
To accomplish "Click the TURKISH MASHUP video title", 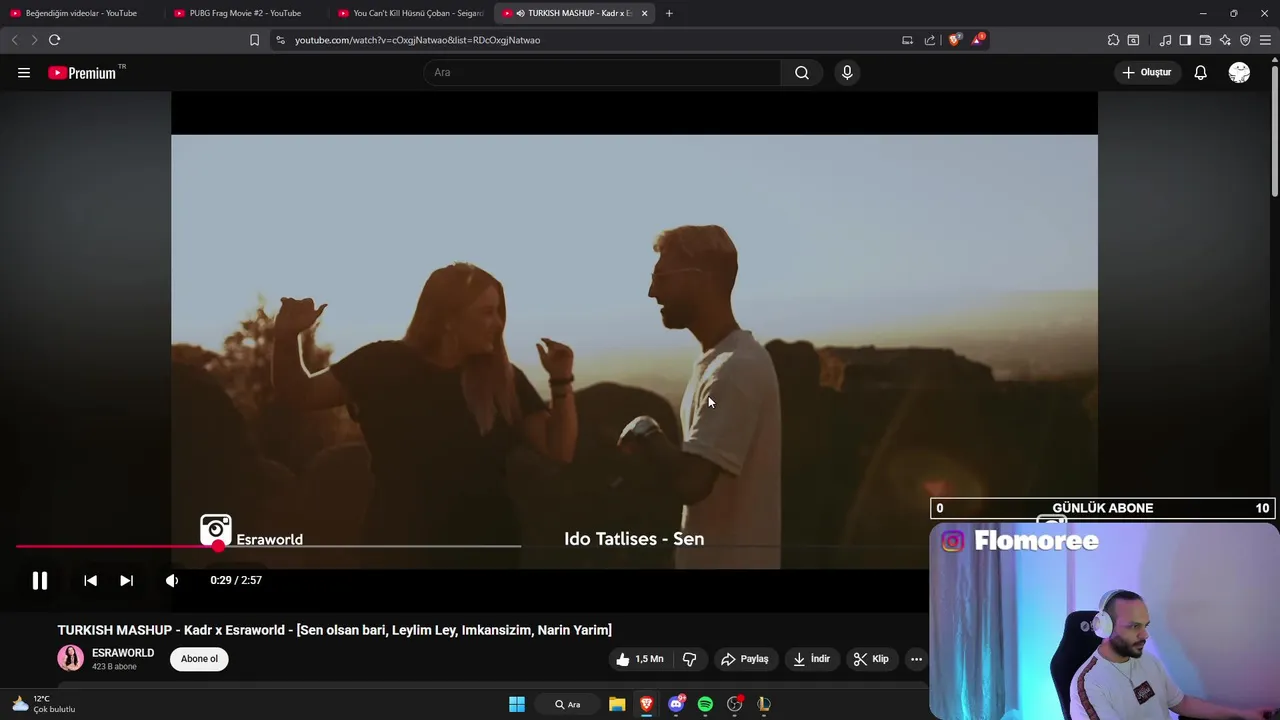I will point(335,630).
